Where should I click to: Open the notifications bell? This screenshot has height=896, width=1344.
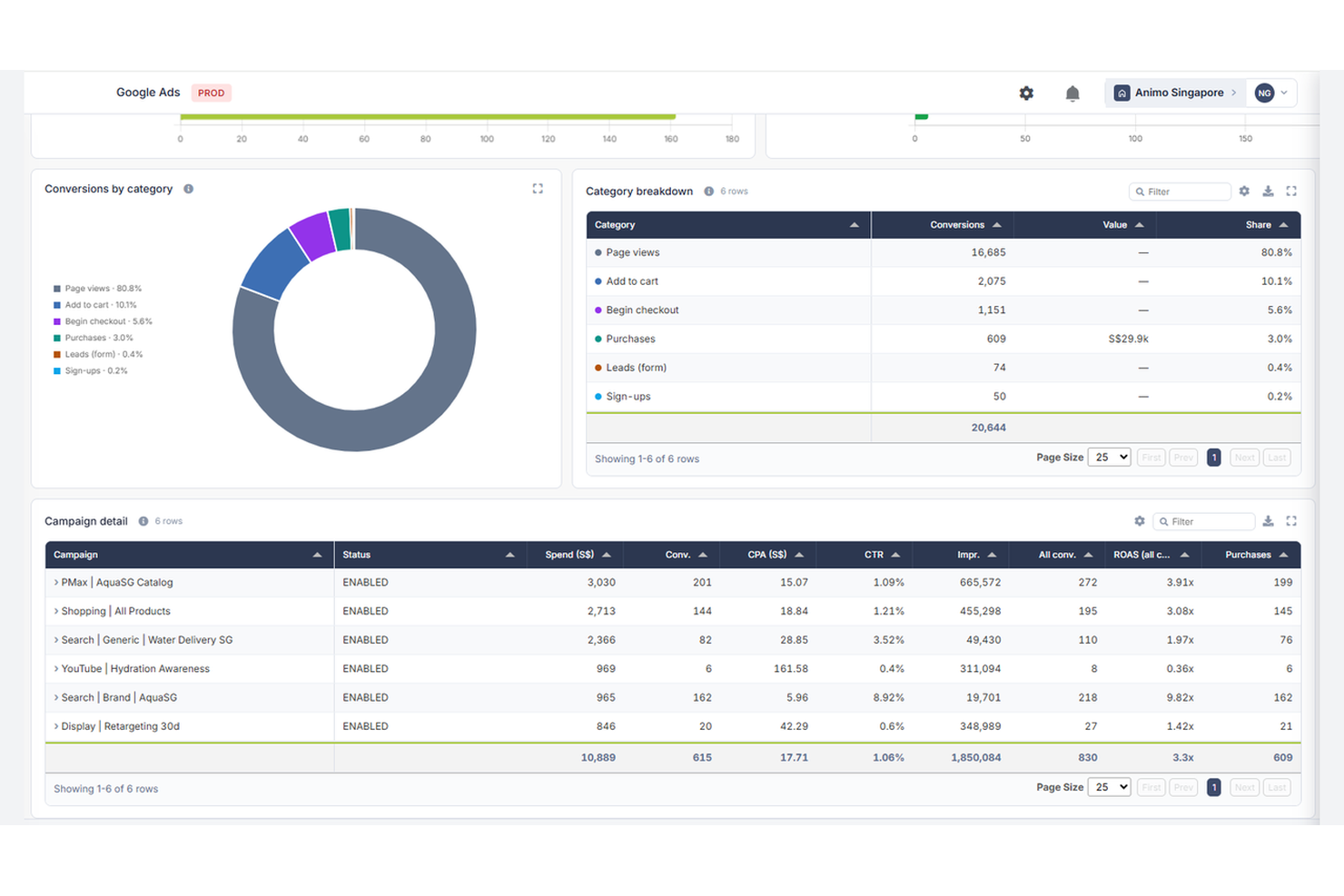(x=1072, y=94)
